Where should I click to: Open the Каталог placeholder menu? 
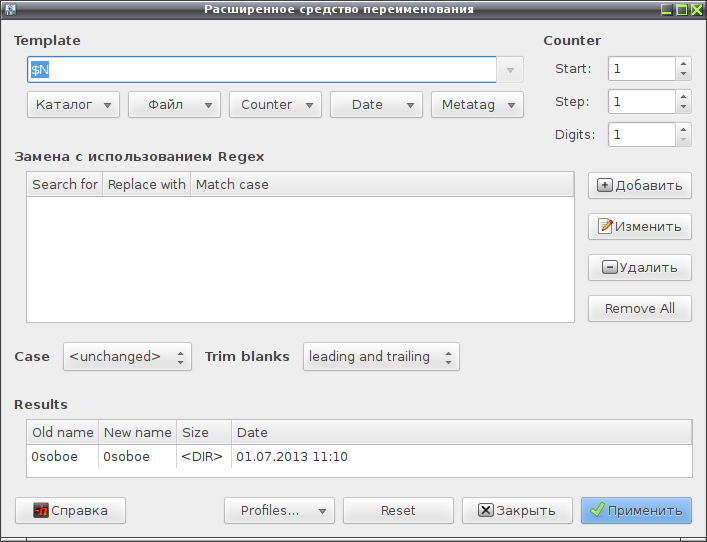click(73, 105)
